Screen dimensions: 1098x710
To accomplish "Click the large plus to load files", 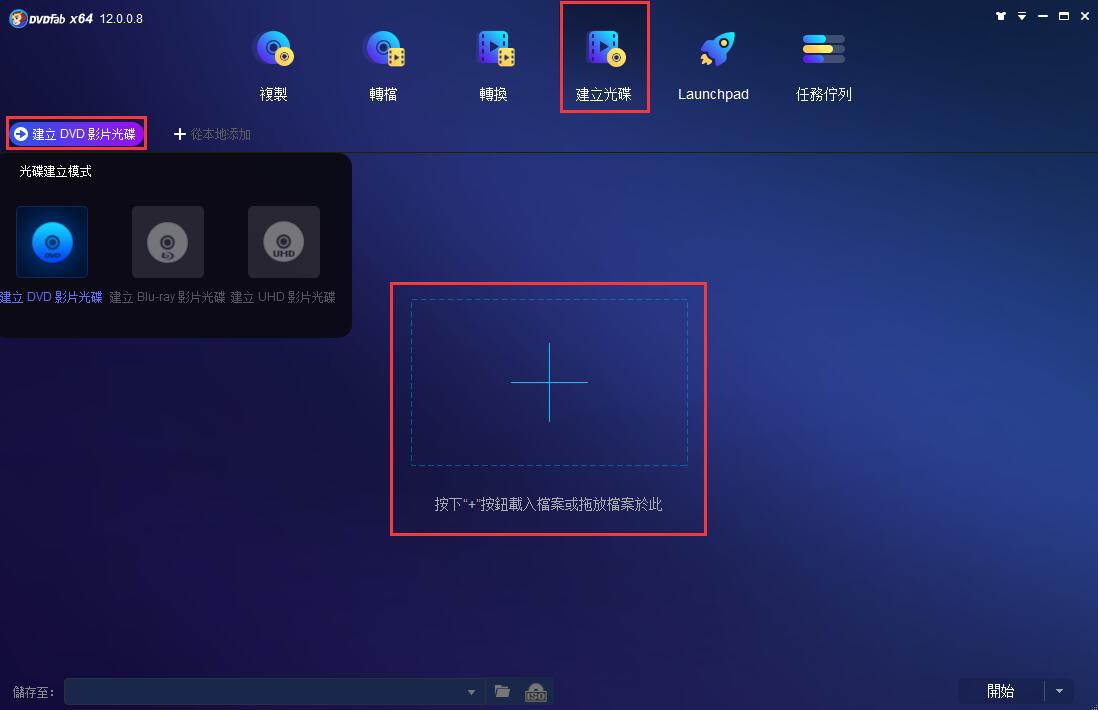I will 549,382.
